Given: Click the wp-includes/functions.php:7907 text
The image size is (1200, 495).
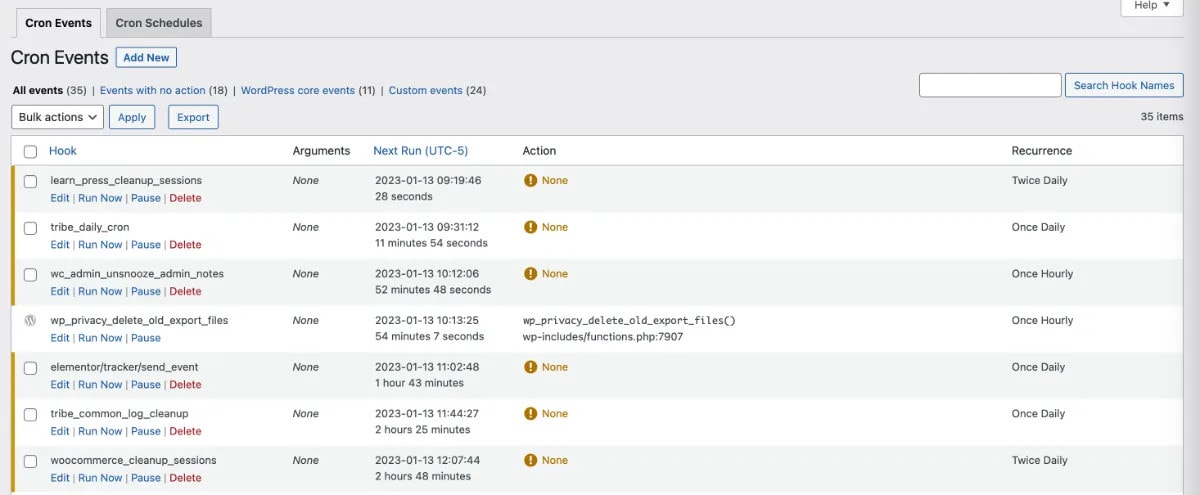Looking at the screenshot, I should pyautogui.click(x=603, y=338).
